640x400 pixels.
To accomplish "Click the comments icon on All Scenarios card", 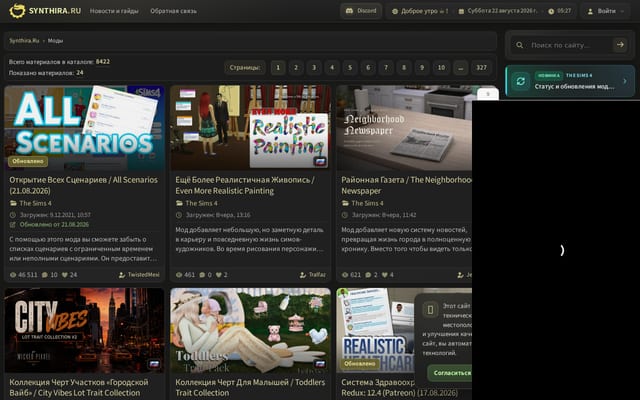I will point(44,275).
